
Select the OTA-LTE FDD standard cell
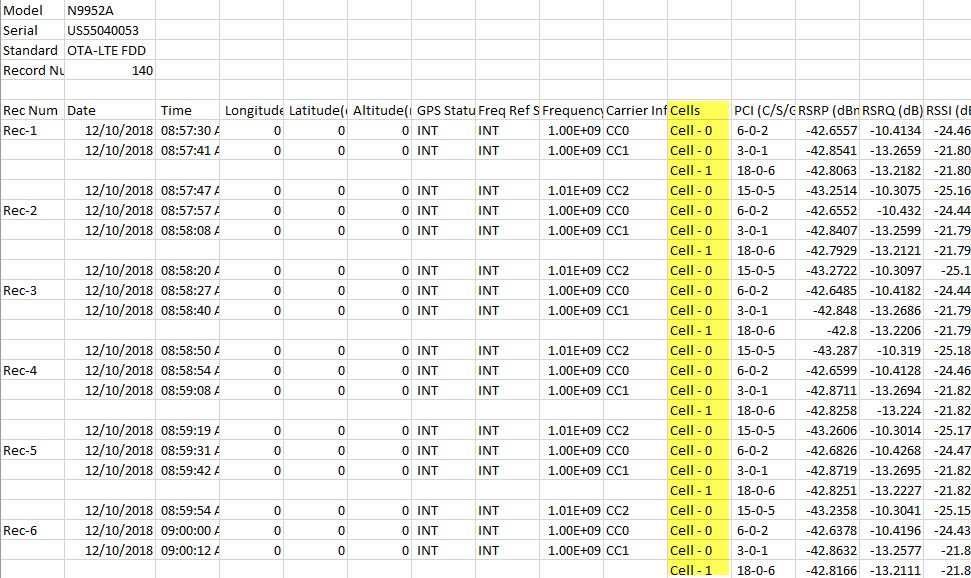coord(110,50)
